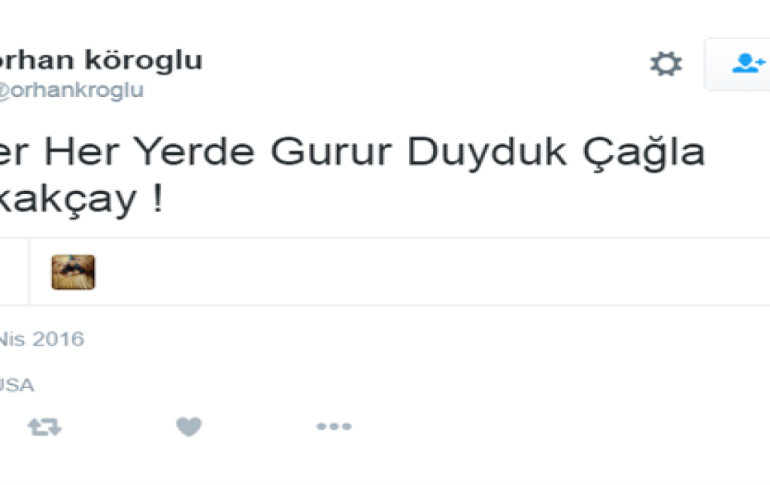Like the tweet with the heart icon

pos(189,427)
